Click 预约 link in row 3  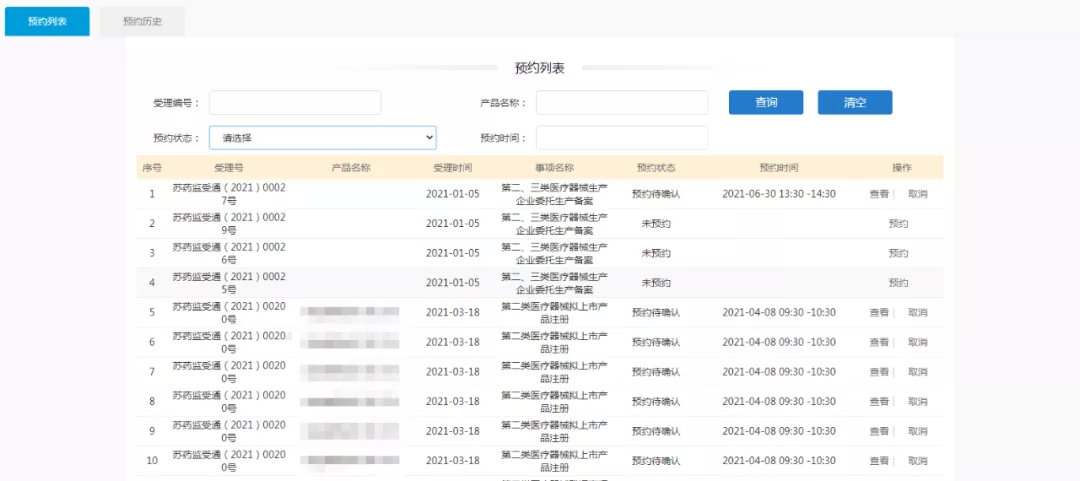coord(898,253)
